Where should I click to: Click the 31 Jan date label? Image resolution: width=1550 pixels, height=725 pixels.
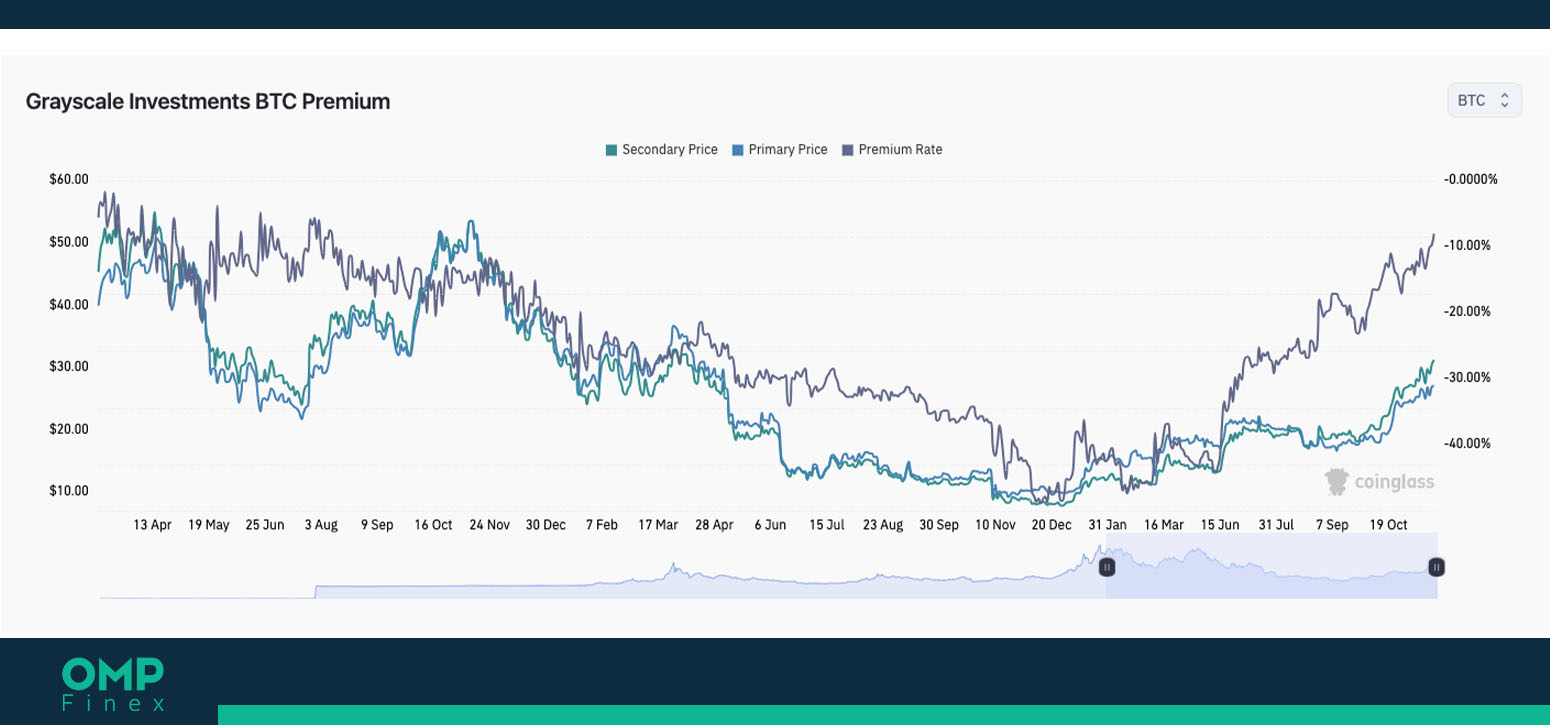tap(1107, 524)
